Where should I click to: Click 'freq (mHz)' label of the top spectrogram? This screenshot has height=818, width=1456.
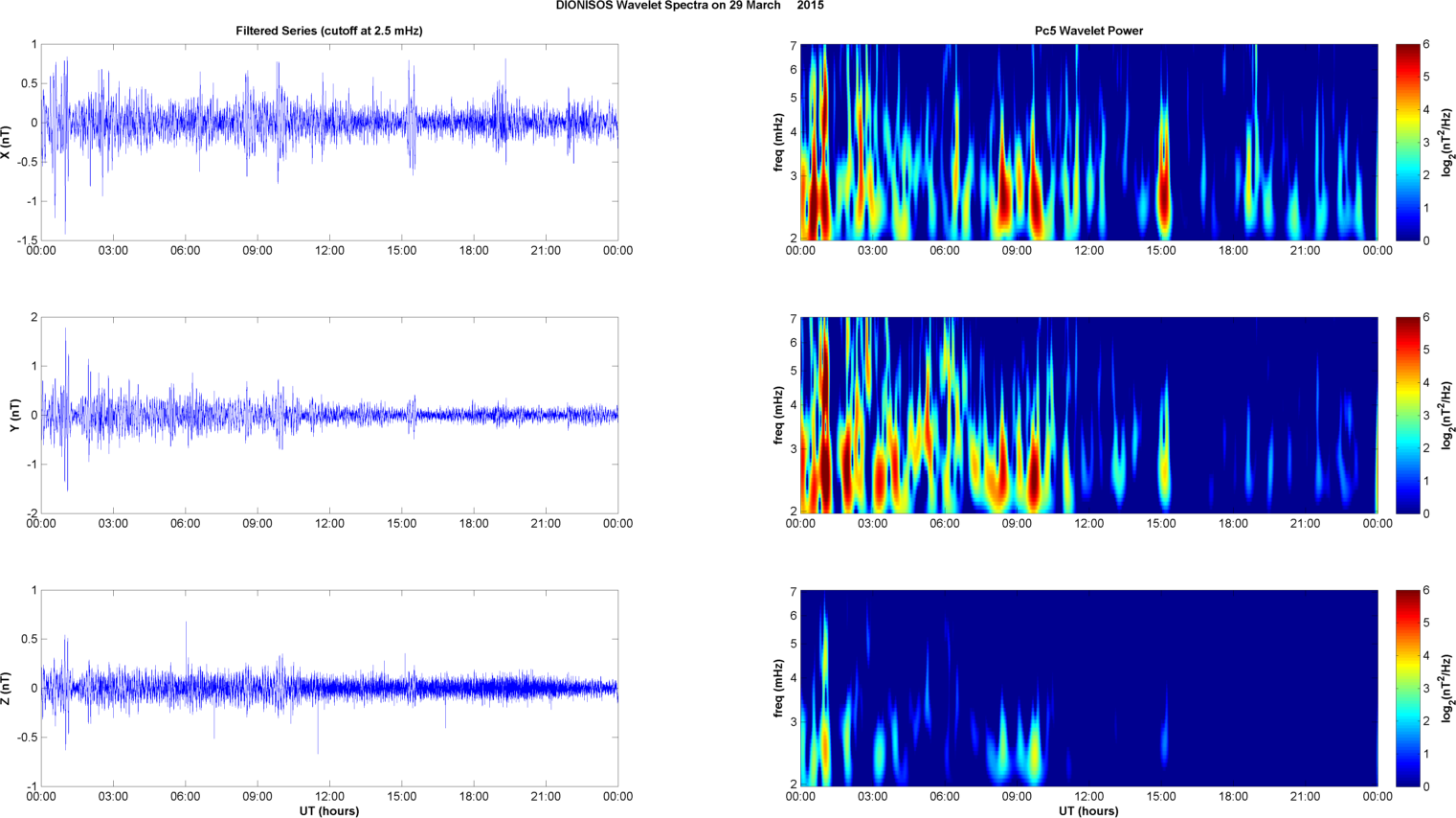click(x=778, y=142)
